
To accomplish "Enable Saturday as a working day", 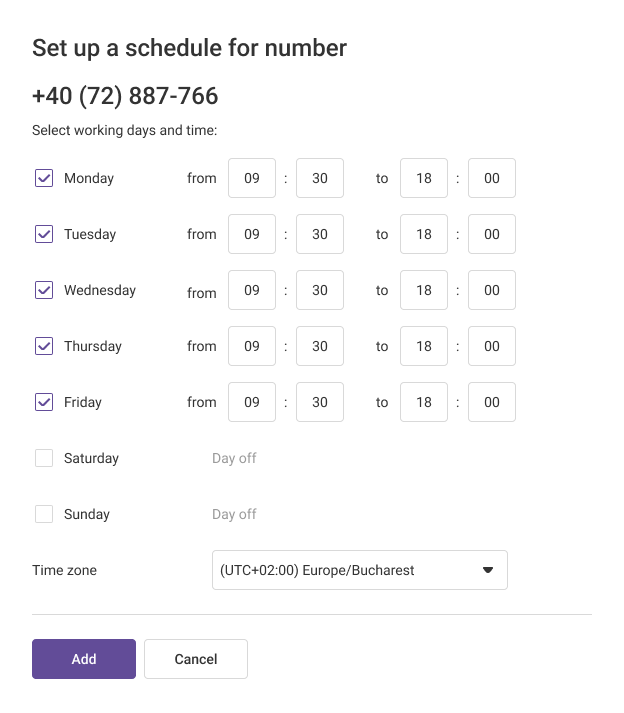I will 44,458.
